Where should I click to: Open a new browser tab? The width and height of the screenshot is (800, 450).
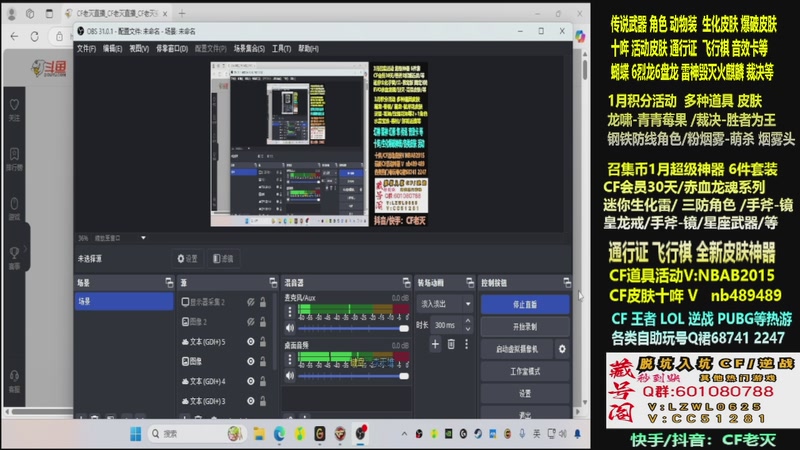pyautogui.click(x=182, y=14)
